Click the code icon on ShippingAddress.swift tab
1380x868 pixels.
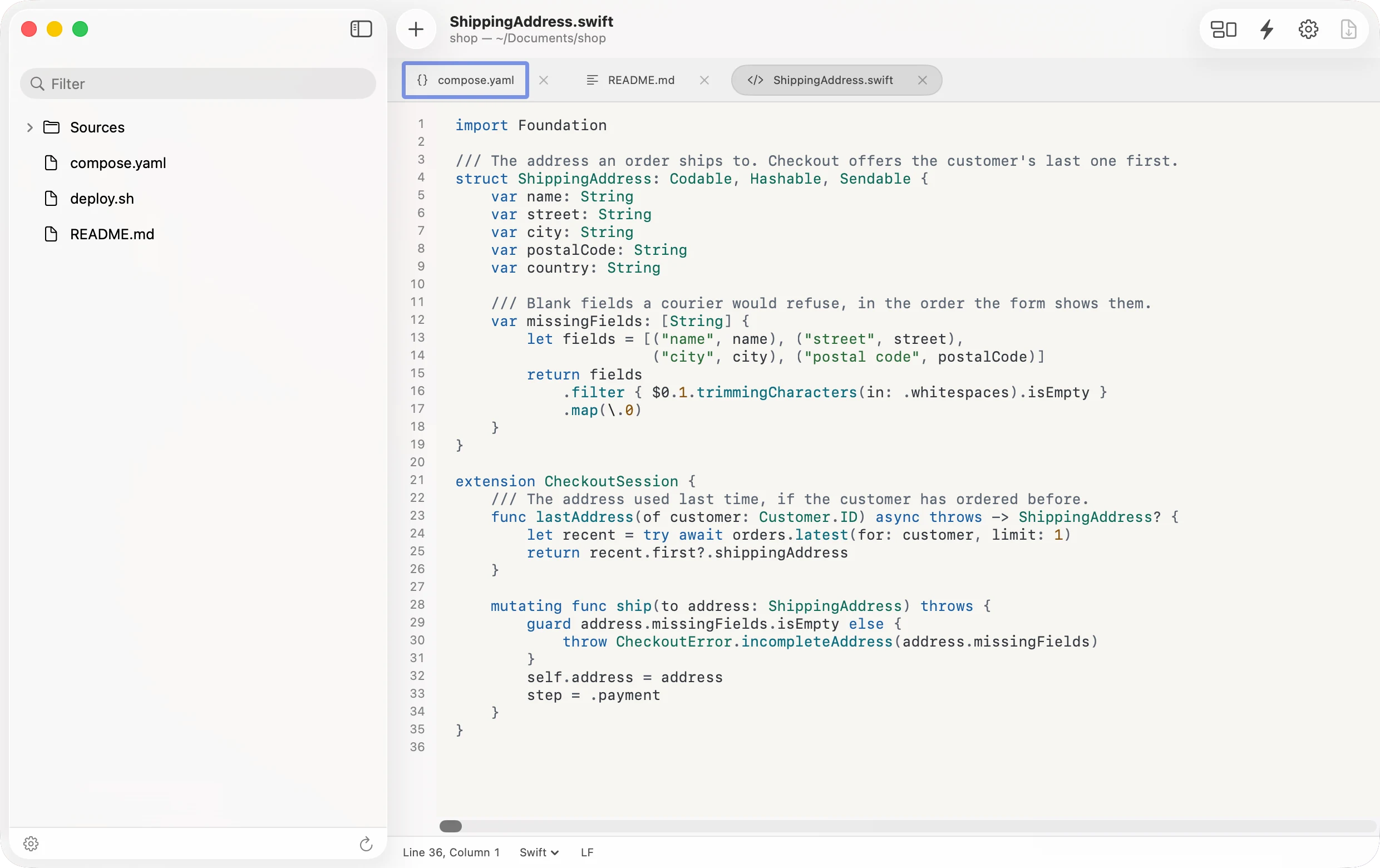[x=755, y=80]
